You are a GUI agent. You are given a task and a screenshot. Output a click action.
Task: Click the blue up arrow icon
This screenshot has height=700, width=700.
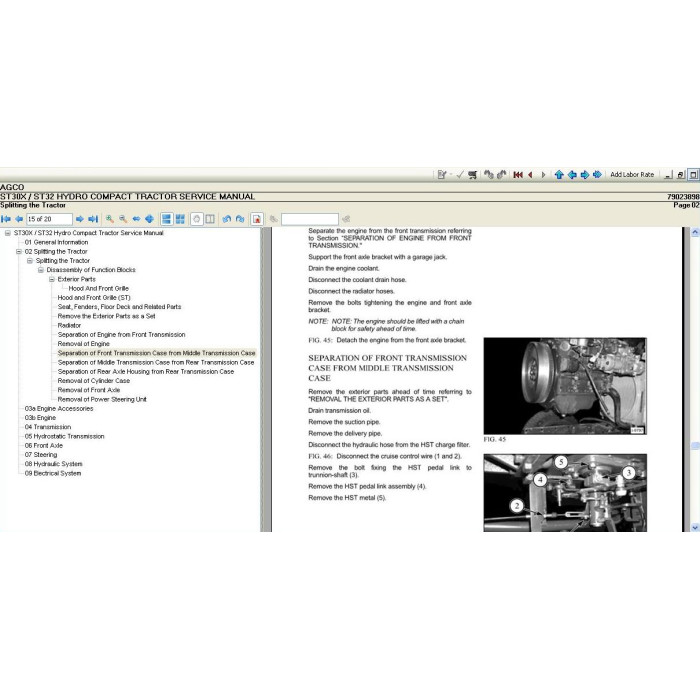pyautogui.click(x=559, y=175)
